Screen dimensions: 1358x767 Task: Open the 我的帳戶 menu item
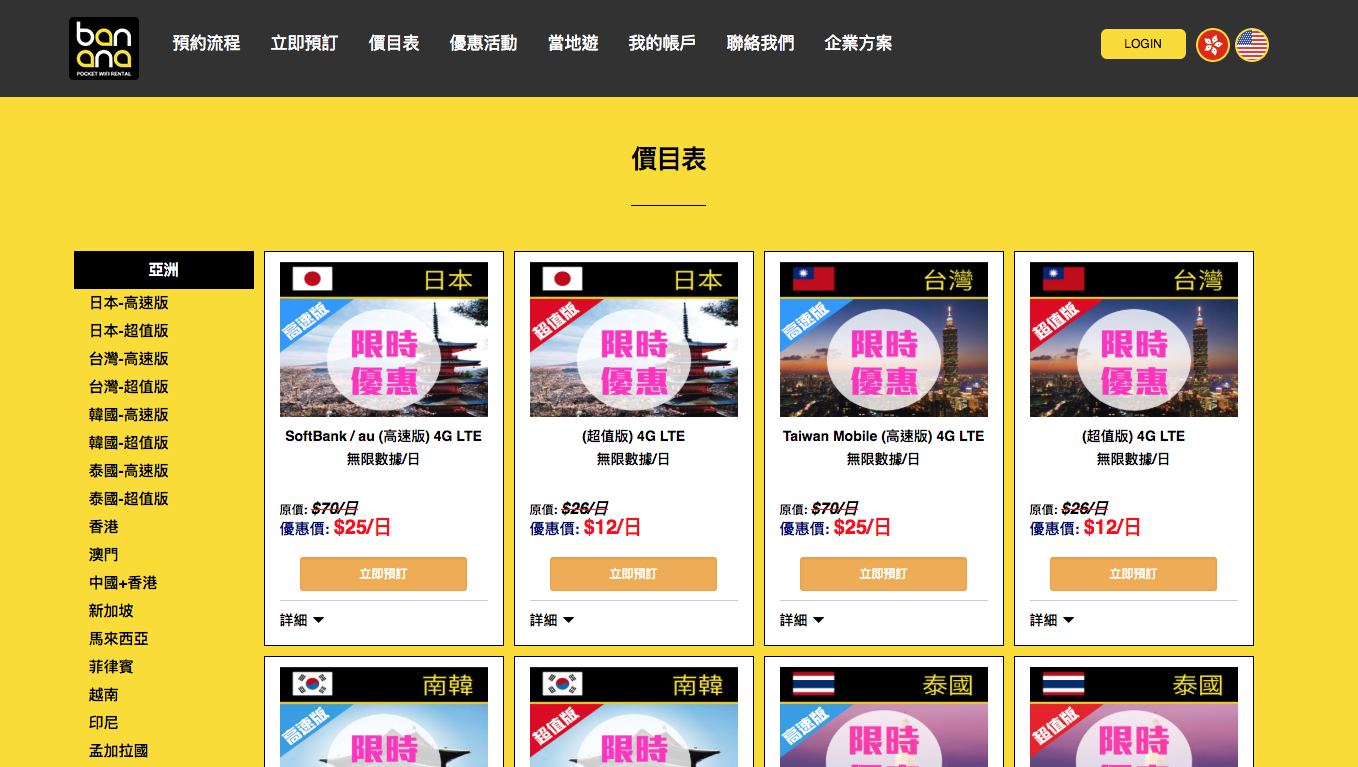click(x=662, y=43)
